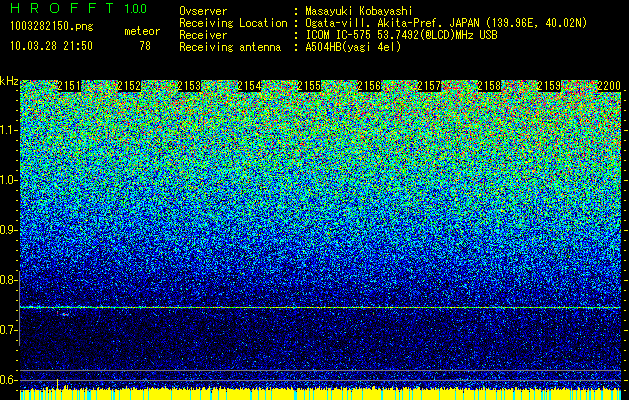This screenshot has height=400, width=629.
Task: Click the 0.8 kHz axis label
Action: tap(7, 280)
